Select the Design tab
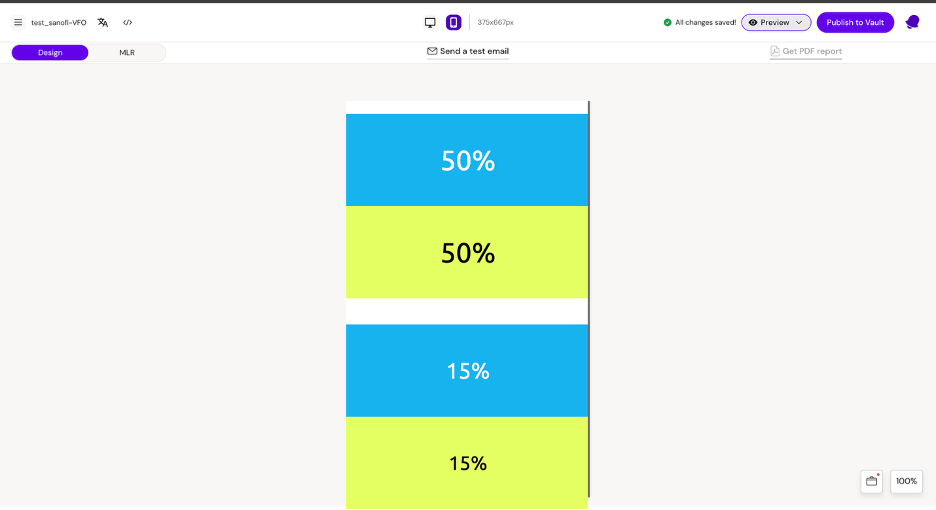 (x=50, y=52)
